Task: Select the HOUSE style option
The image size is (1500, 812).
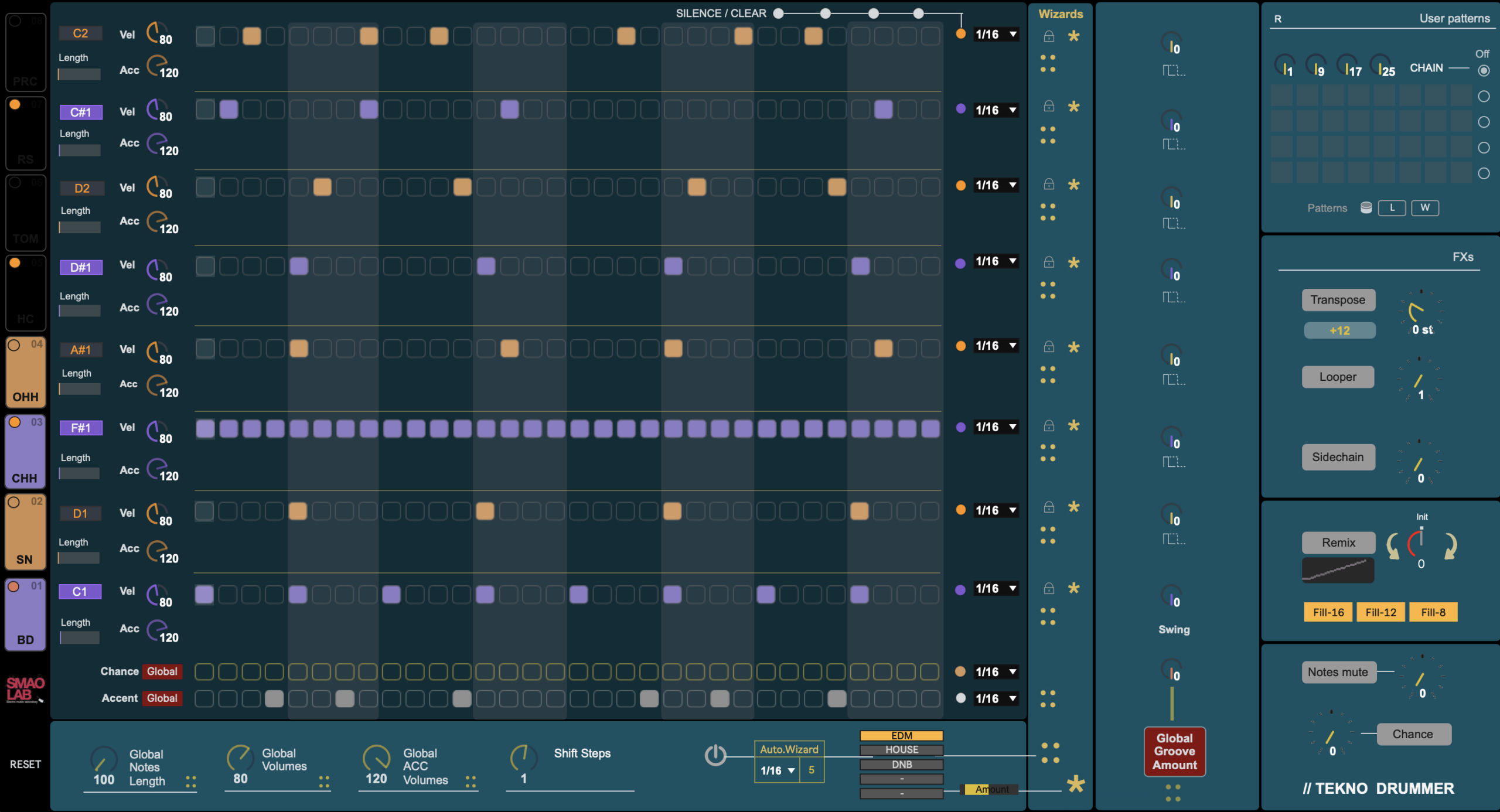Action: pos(901,750)
